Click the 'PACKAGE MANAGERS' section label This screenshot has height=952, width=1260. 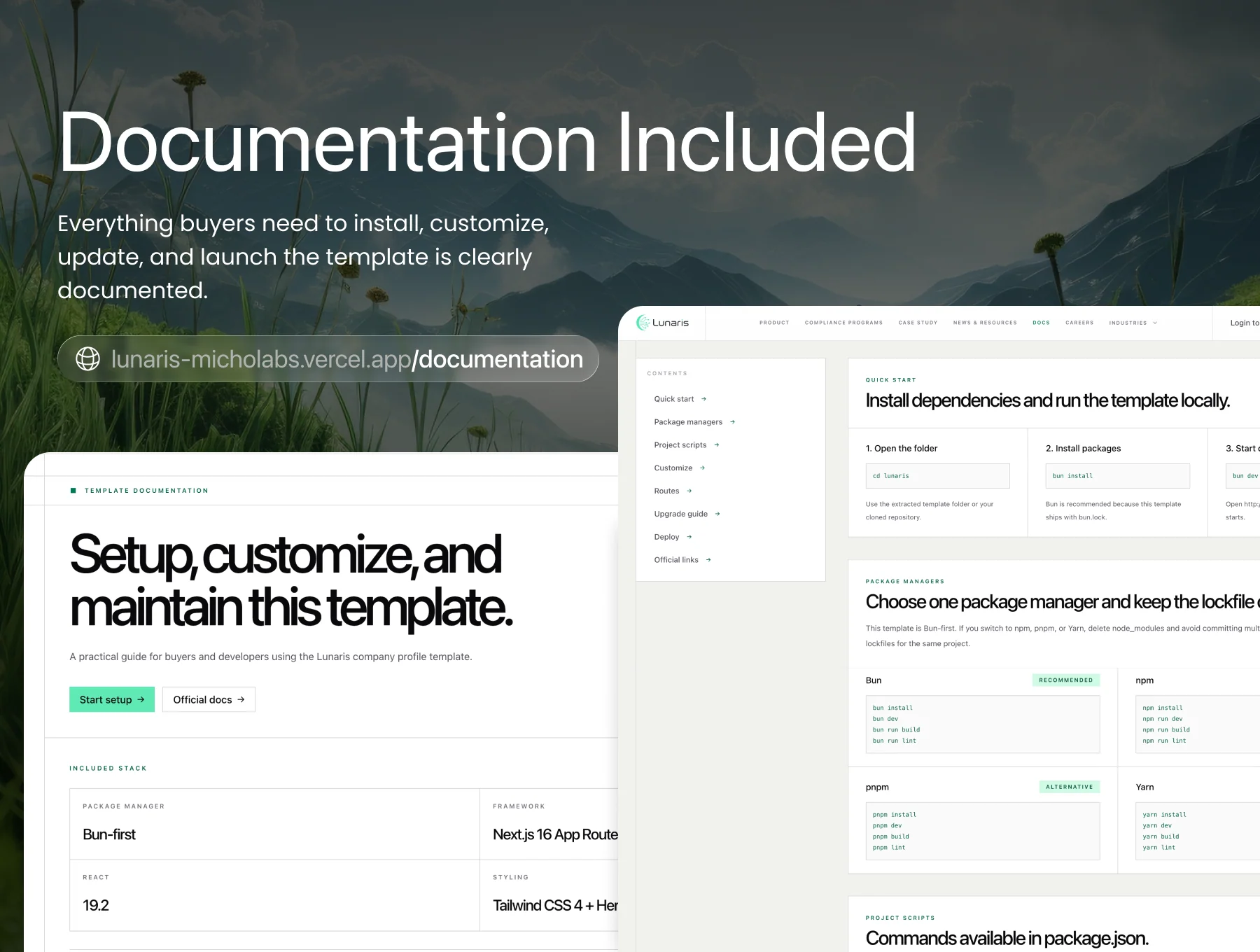905,582
